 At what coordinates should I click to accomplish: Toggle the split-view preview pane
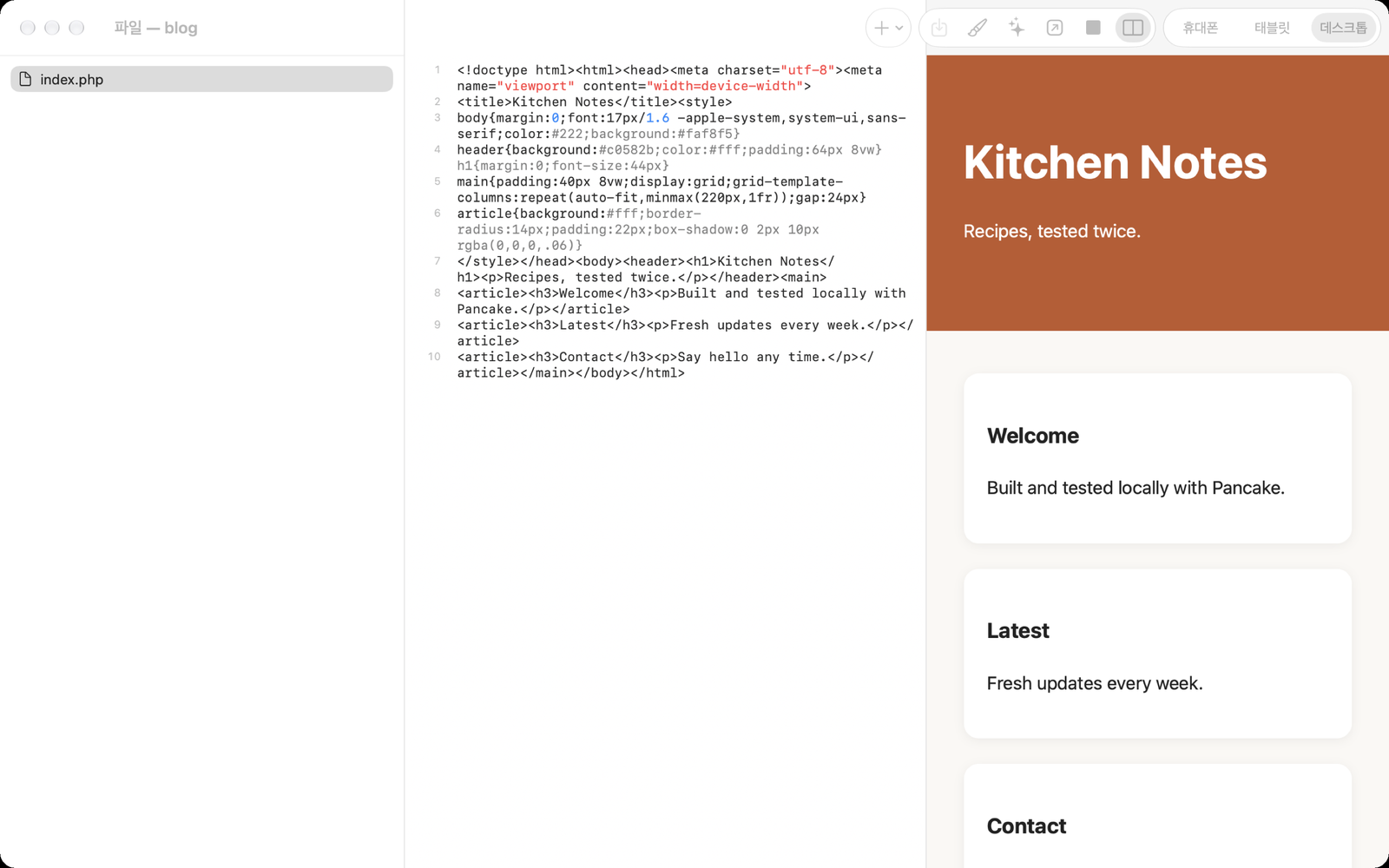coord(1133,28)
